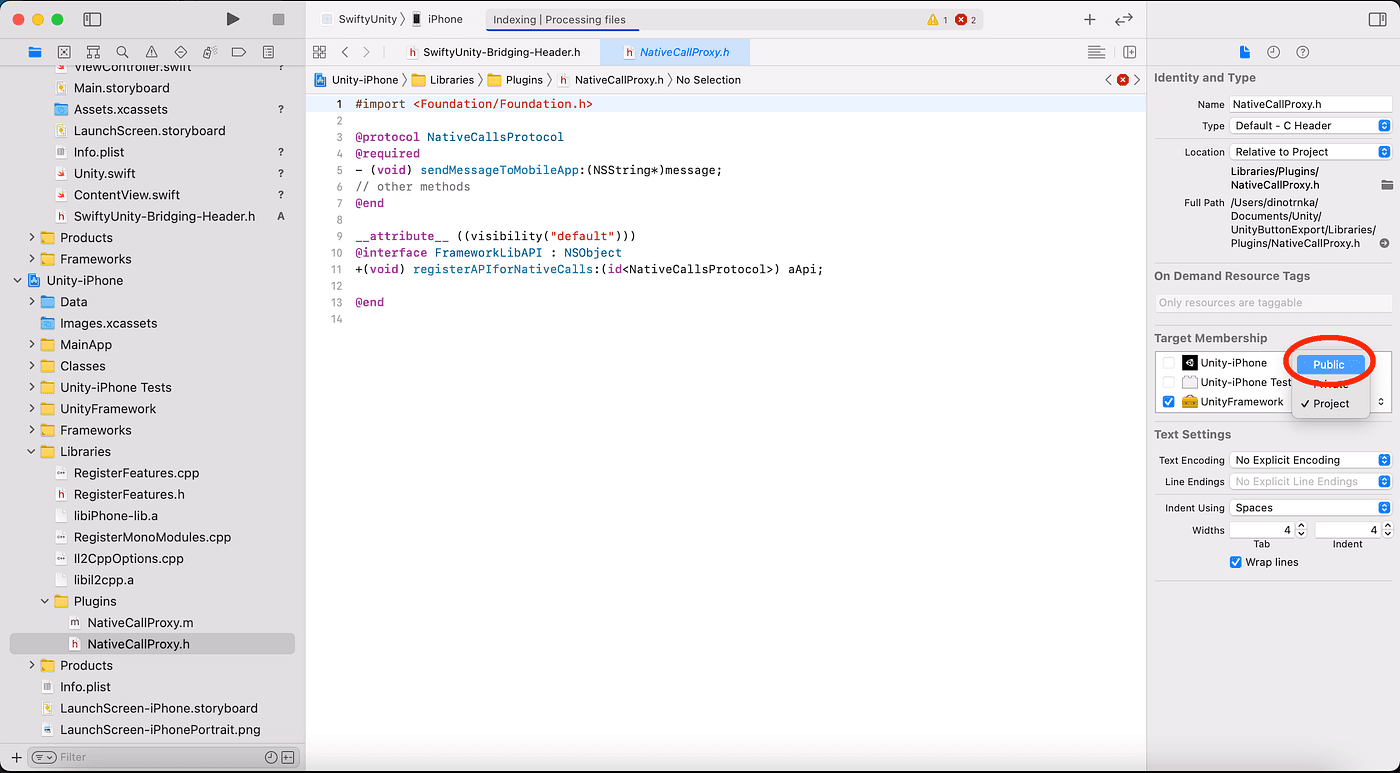Open the project navigator folder icon
Image resolution: width=1400 pixels, height=773 pixels.
tap(35, 52)
